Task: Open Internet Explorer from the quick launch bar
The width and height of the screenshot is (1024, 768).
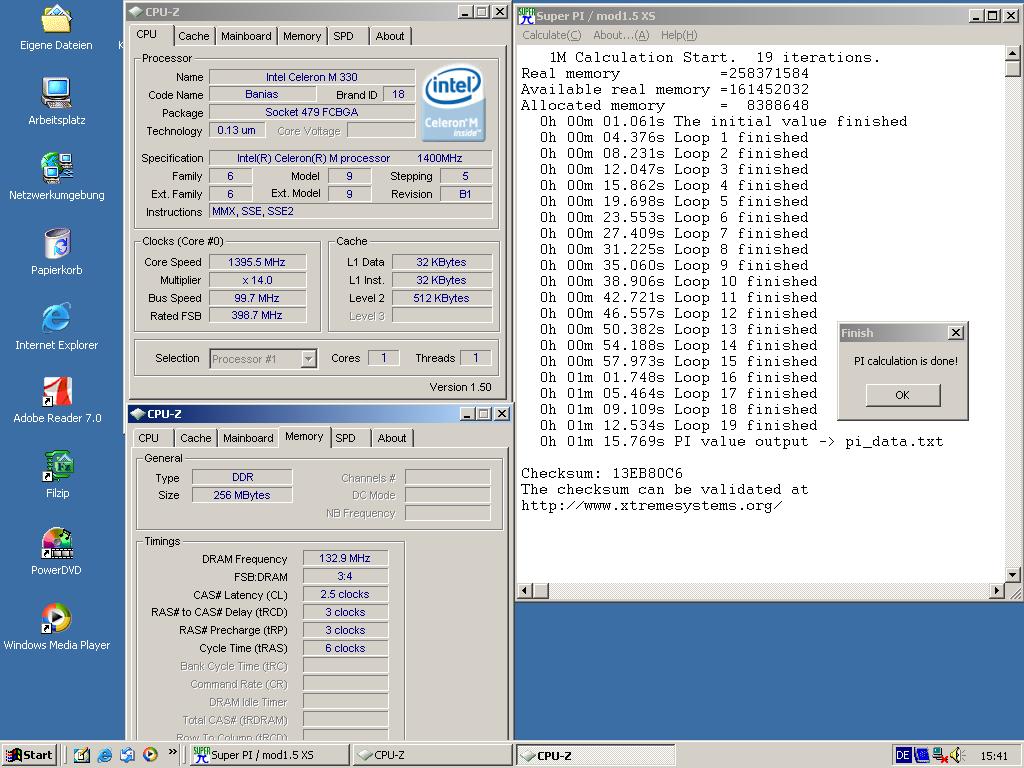Action: 104,755
